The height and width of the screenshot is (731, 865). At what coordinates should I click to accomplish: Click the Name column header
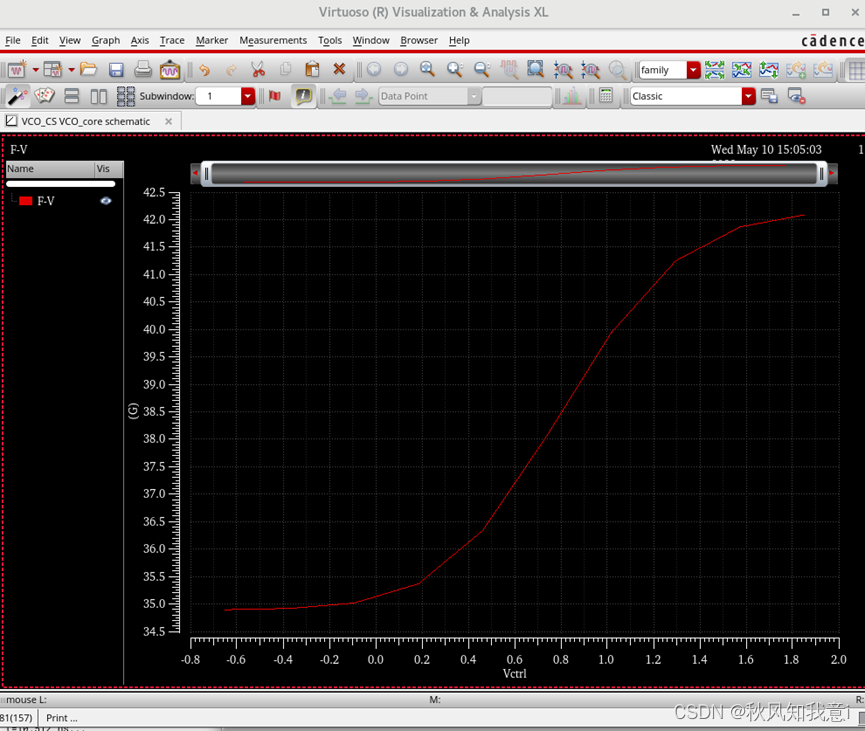tap(50, 169)
